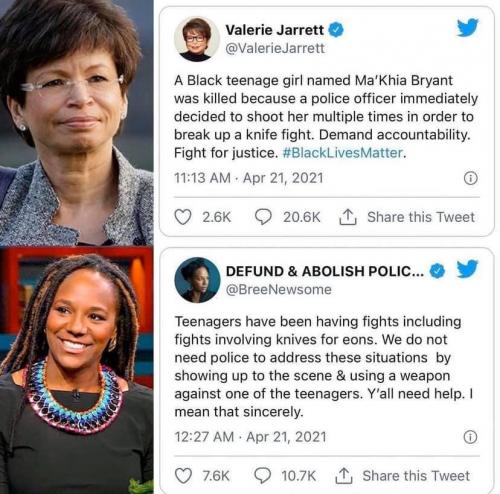This screenshot has height=494, width=500.
Task: Click 'Share this Tweet' on the second tweet
Action: click(416, 476)
